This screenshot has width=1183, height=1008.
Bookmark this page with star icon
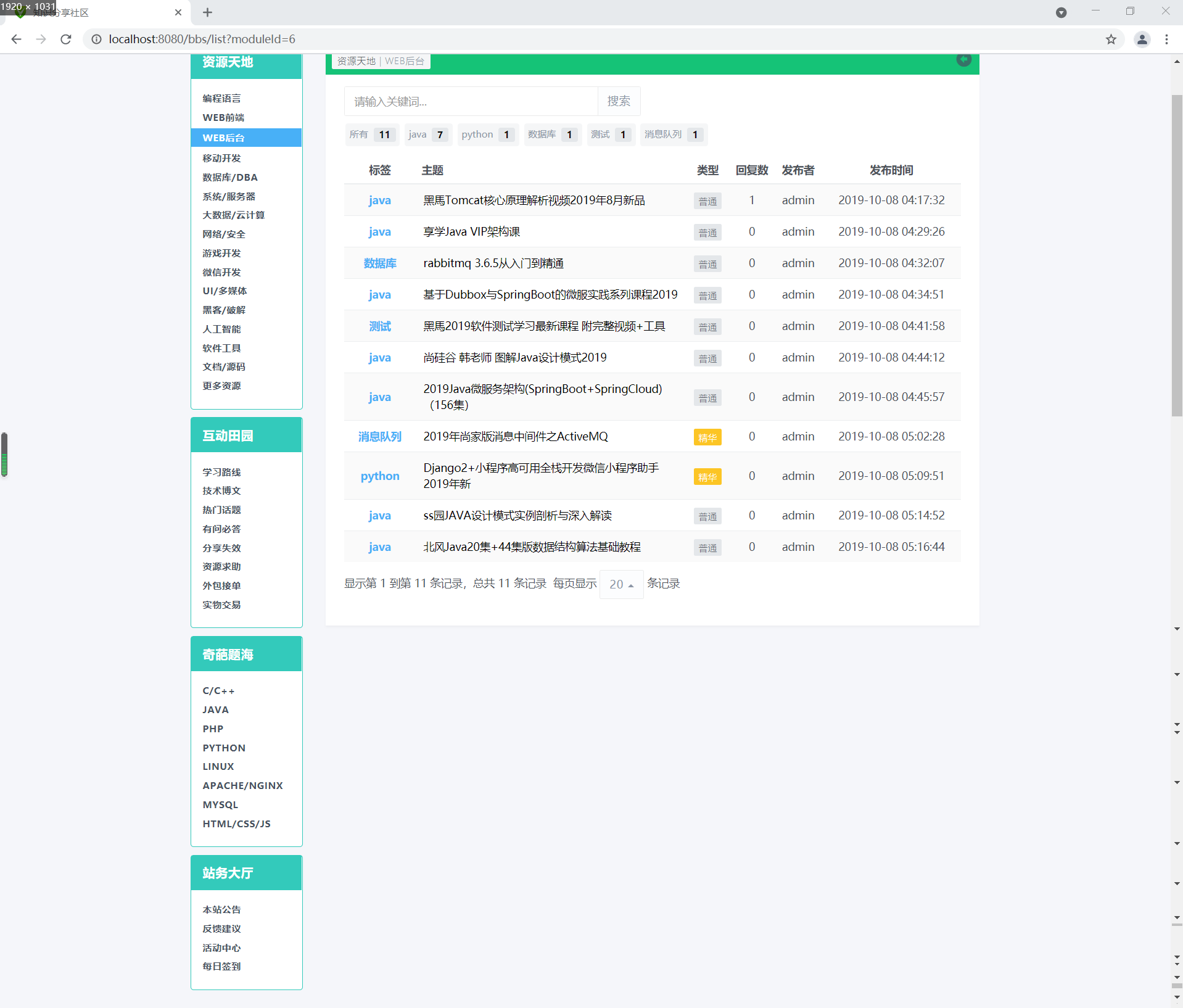[x=1111, y=39]
